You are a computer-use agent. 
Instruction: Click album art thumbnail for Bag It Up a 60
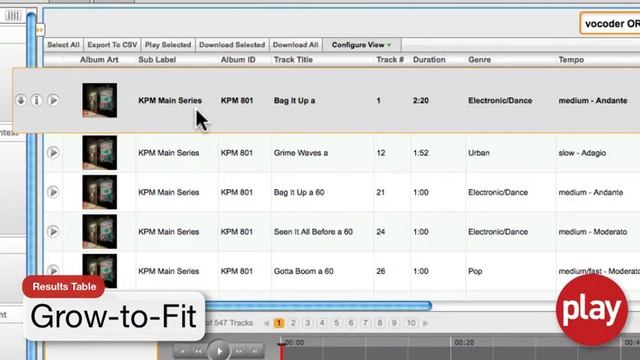[x=100, y=192]
